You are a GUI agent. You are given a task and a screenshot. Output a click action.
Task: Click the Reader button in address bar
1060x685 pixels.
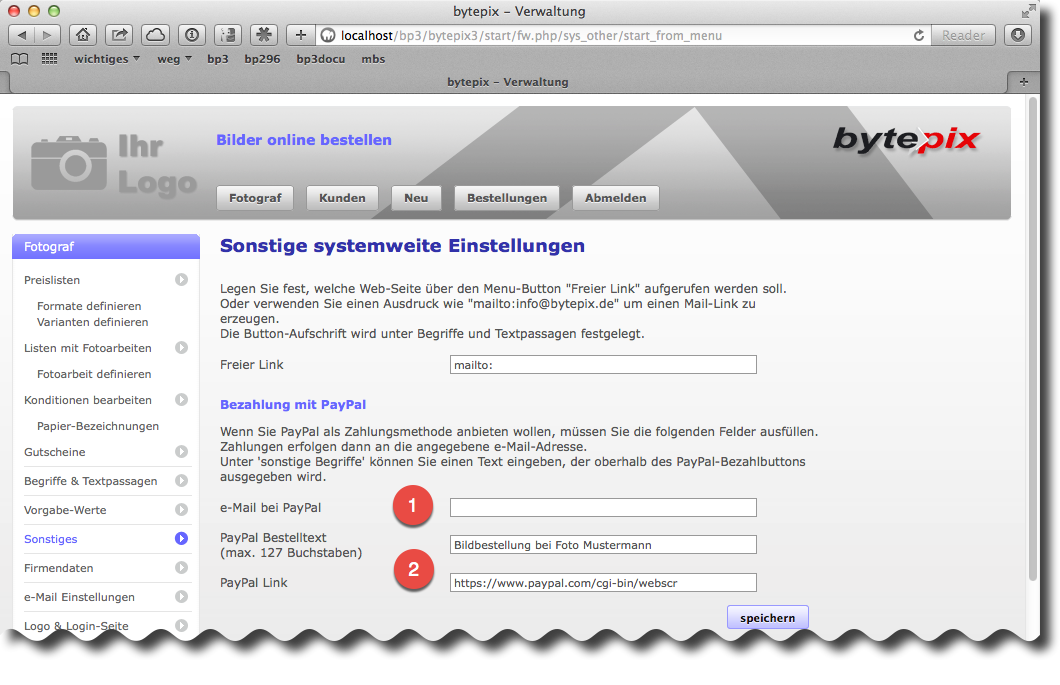pos(963,35)
